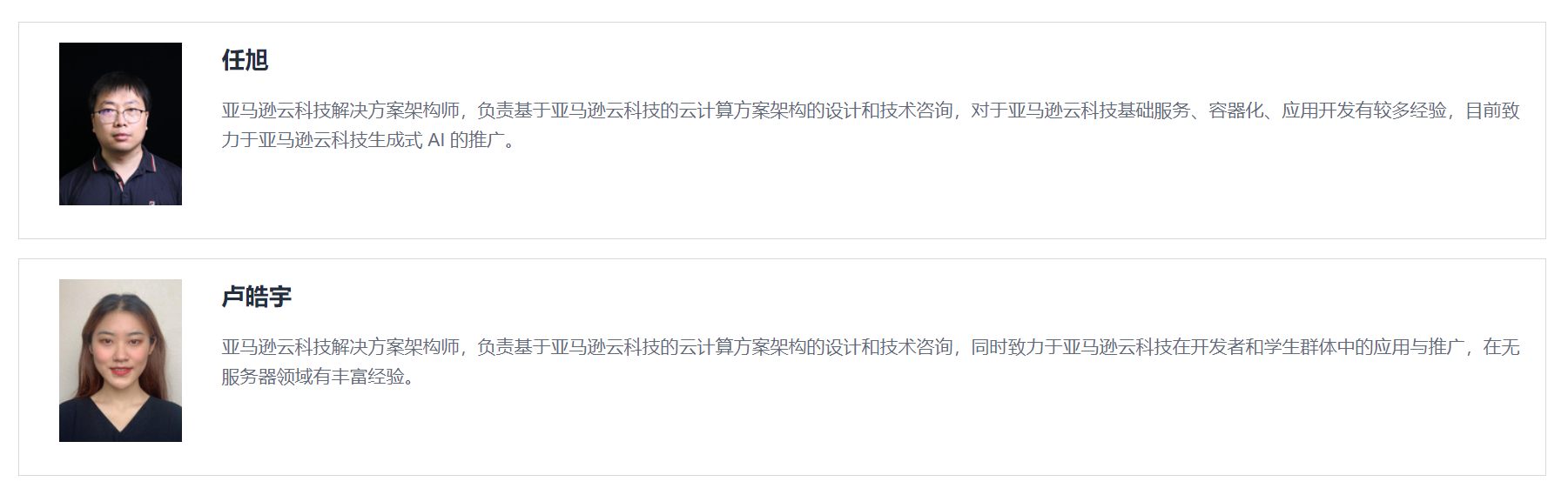Click the phrase '容器化' in first bio
This screenshot has width=1568, height=495.
(x=1235, y=110)
